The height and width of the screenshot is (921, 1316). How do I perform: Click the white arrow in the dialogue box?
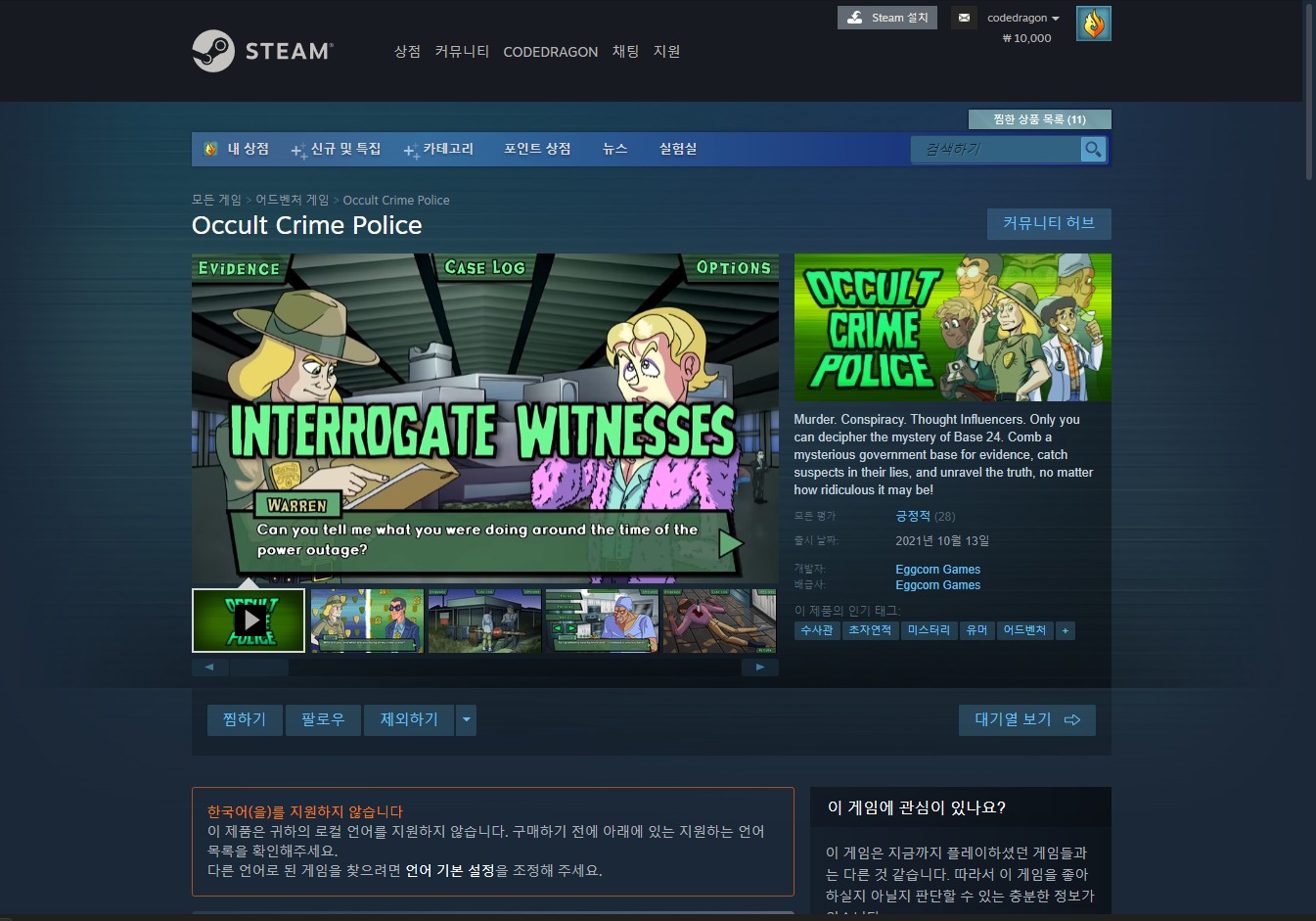click(x=731, y=543)
